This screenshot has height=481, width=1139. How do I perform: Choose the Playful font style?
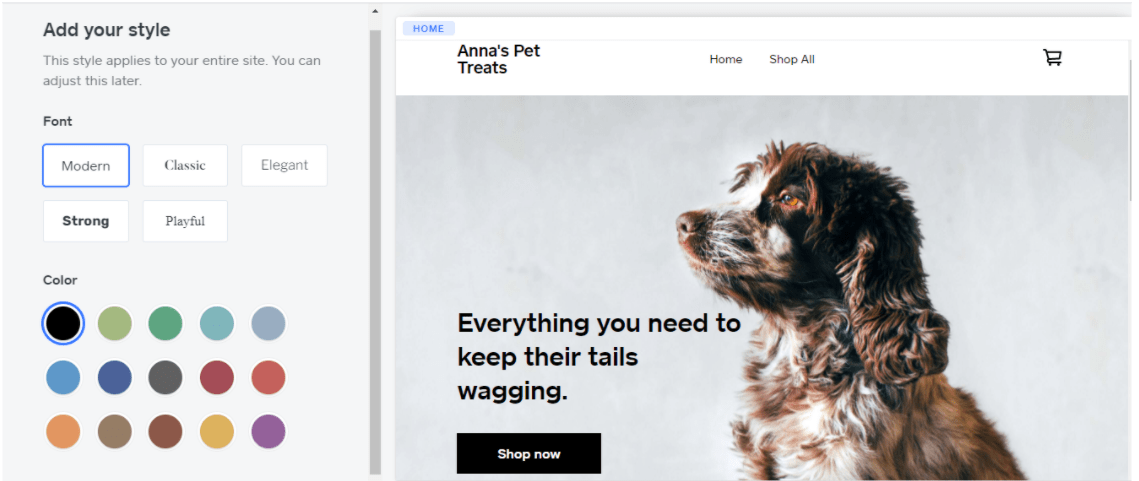coord(185,221)
